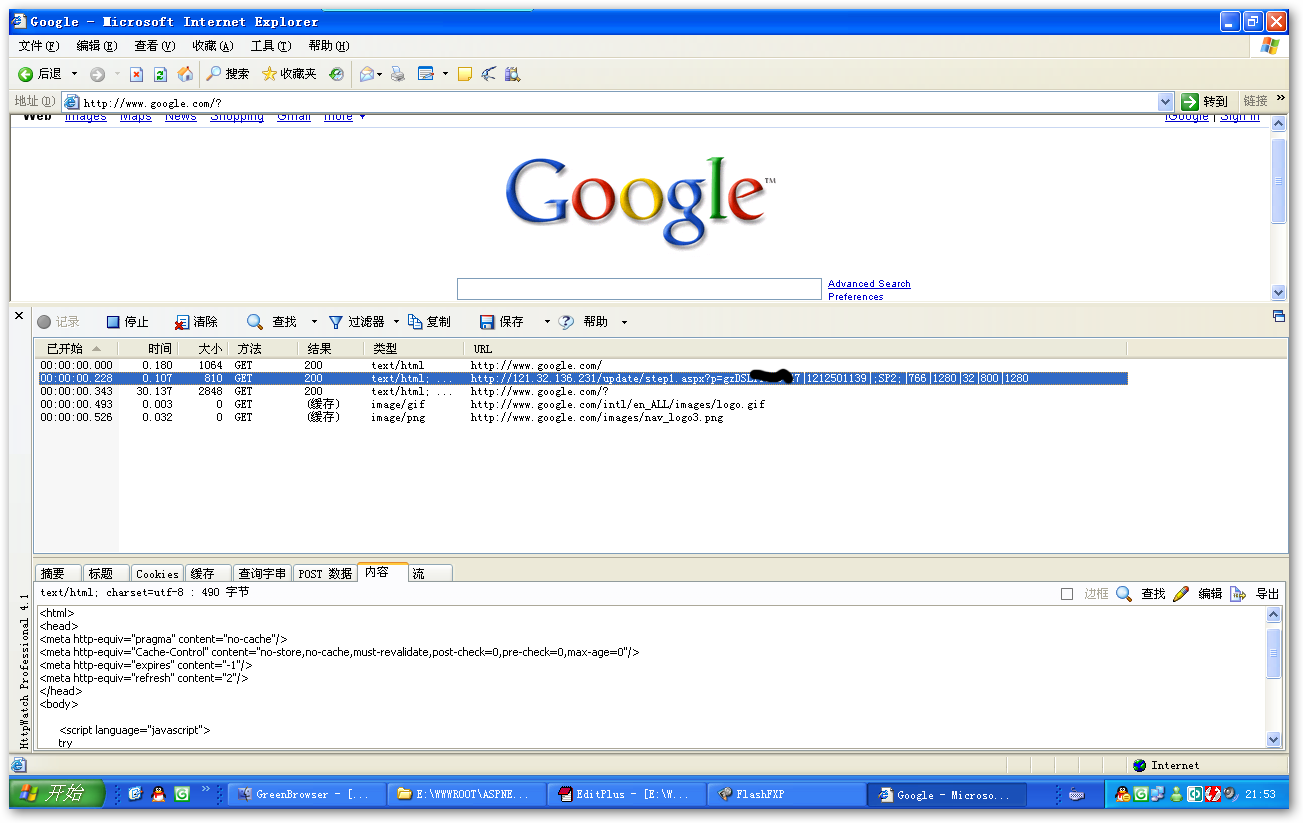Image resolution: width=1303 pixels, height=823 pixels.
Task: Click the HttpWatch Save (保存) disk button
Action: coord(501,322)
